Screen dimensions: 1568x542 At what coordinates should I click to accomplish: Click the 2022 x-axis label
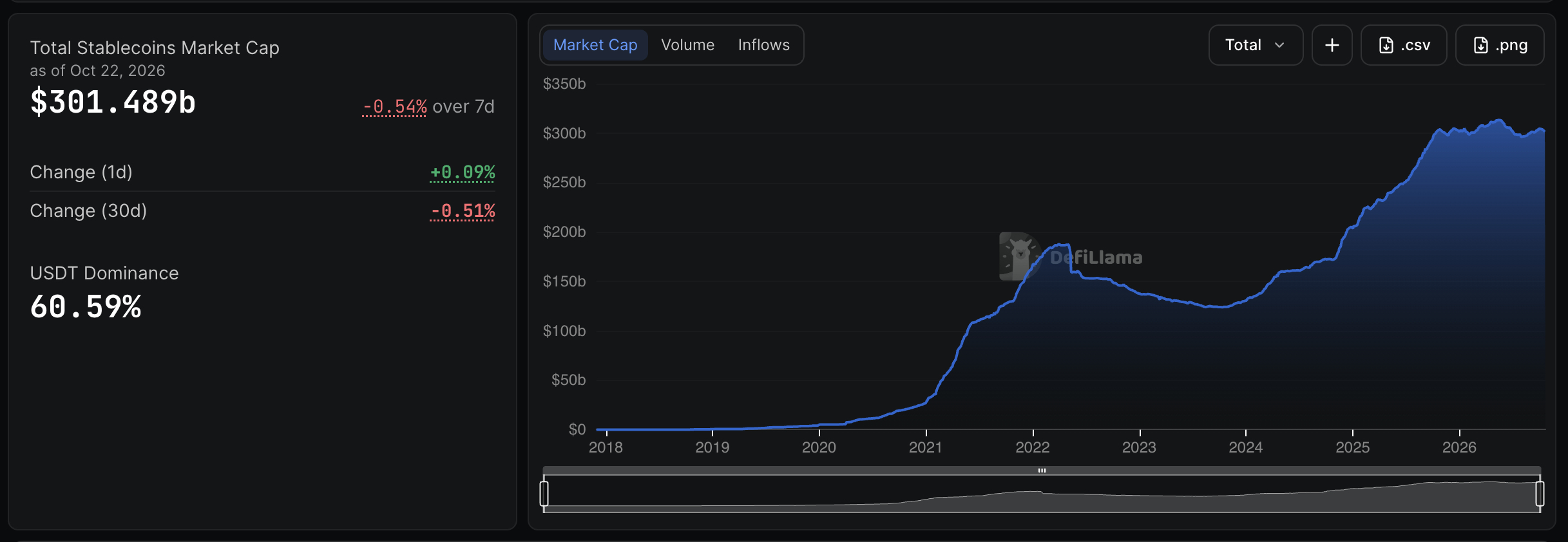pyautogui.click(x=1033, y=447)
